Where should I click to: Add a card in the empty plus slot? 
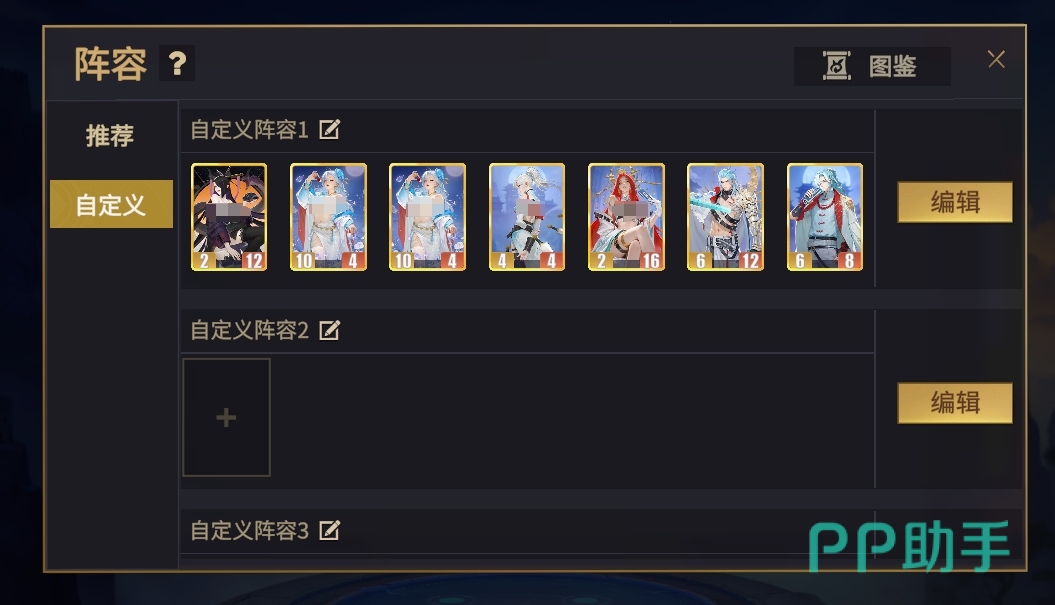(226, 417)
